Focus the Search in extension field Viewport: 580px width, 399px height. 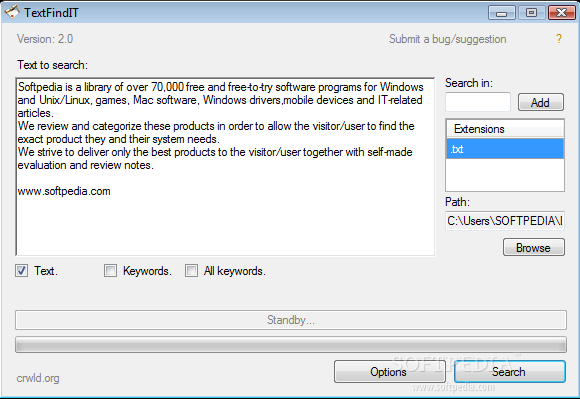[x=478, y=102]
